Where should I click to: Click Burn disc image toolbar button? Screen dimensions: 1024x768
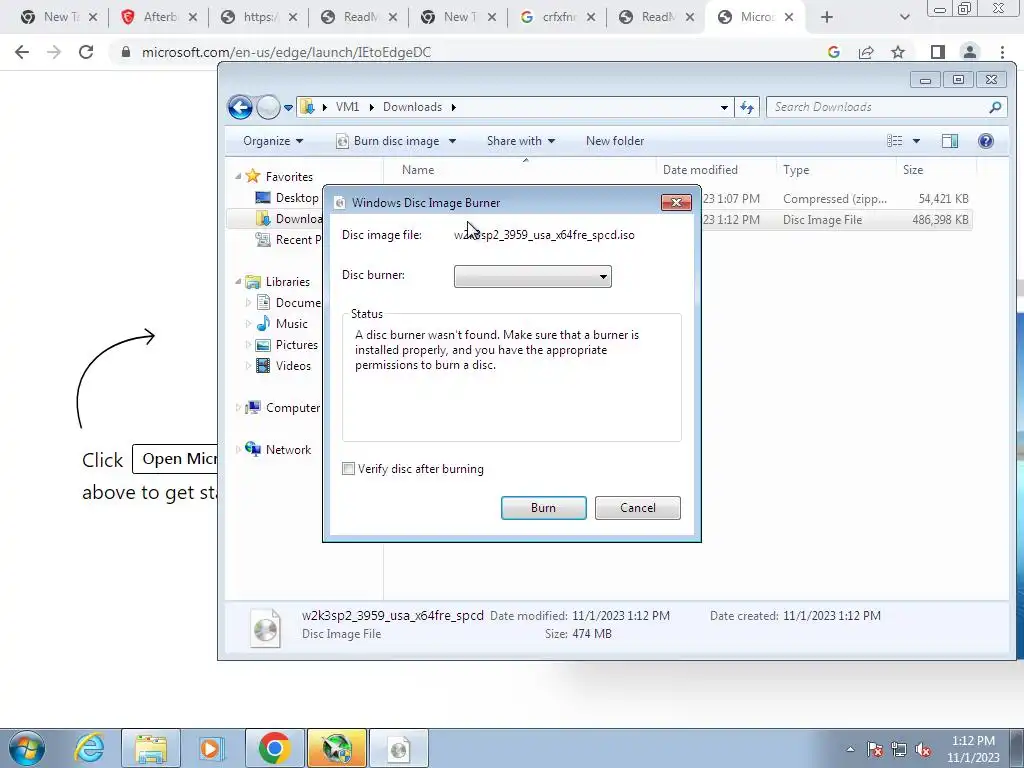pos(387,141)
